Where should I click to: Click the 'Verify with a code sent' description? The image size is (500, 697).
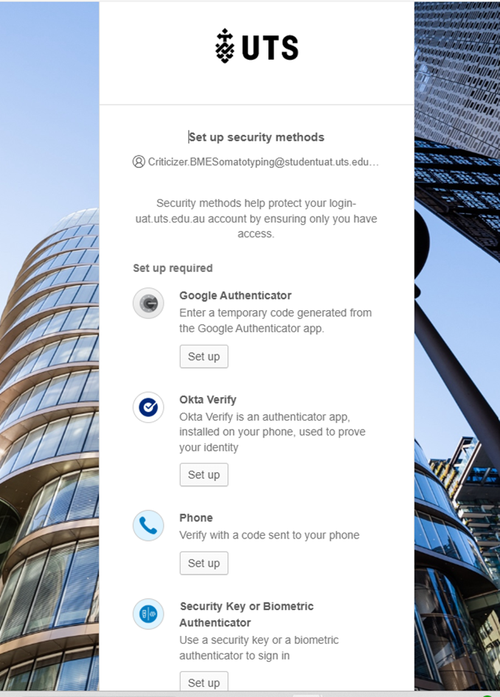click(x=269, y=535)
